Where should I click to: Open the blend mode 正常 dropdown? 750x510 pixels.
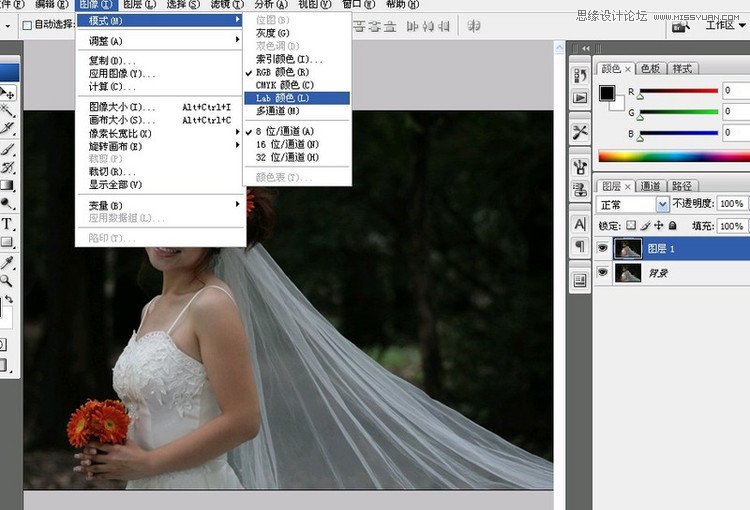pyautogui.click(x=662, y=204)
